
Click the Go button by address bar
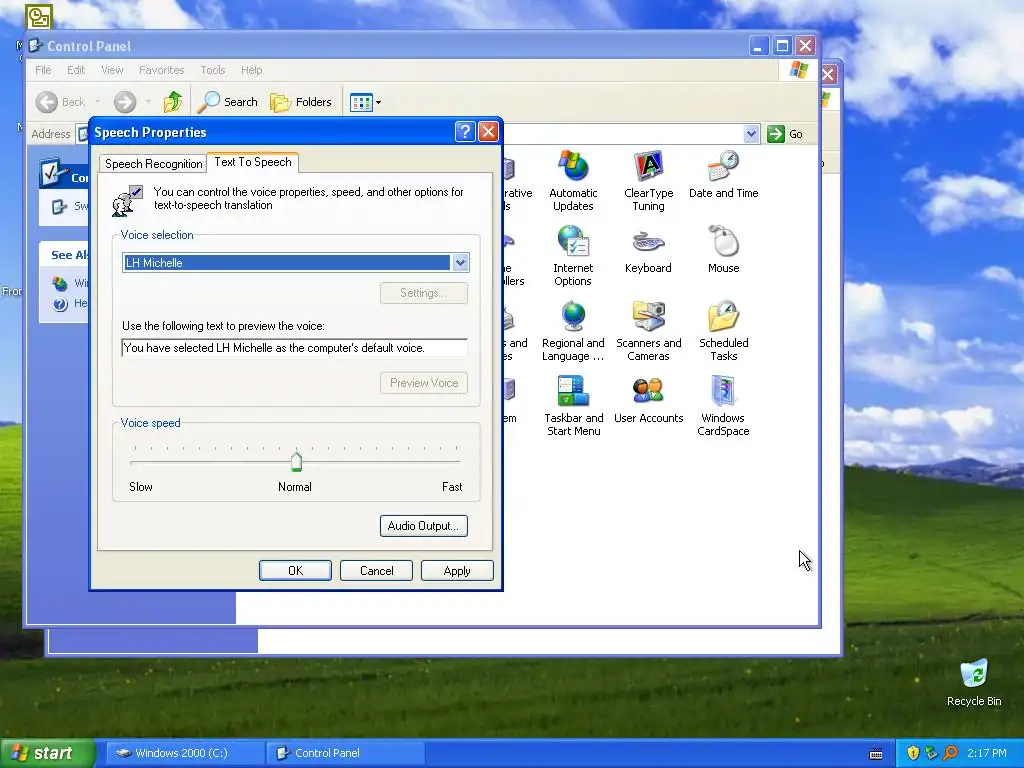point(786,134)
